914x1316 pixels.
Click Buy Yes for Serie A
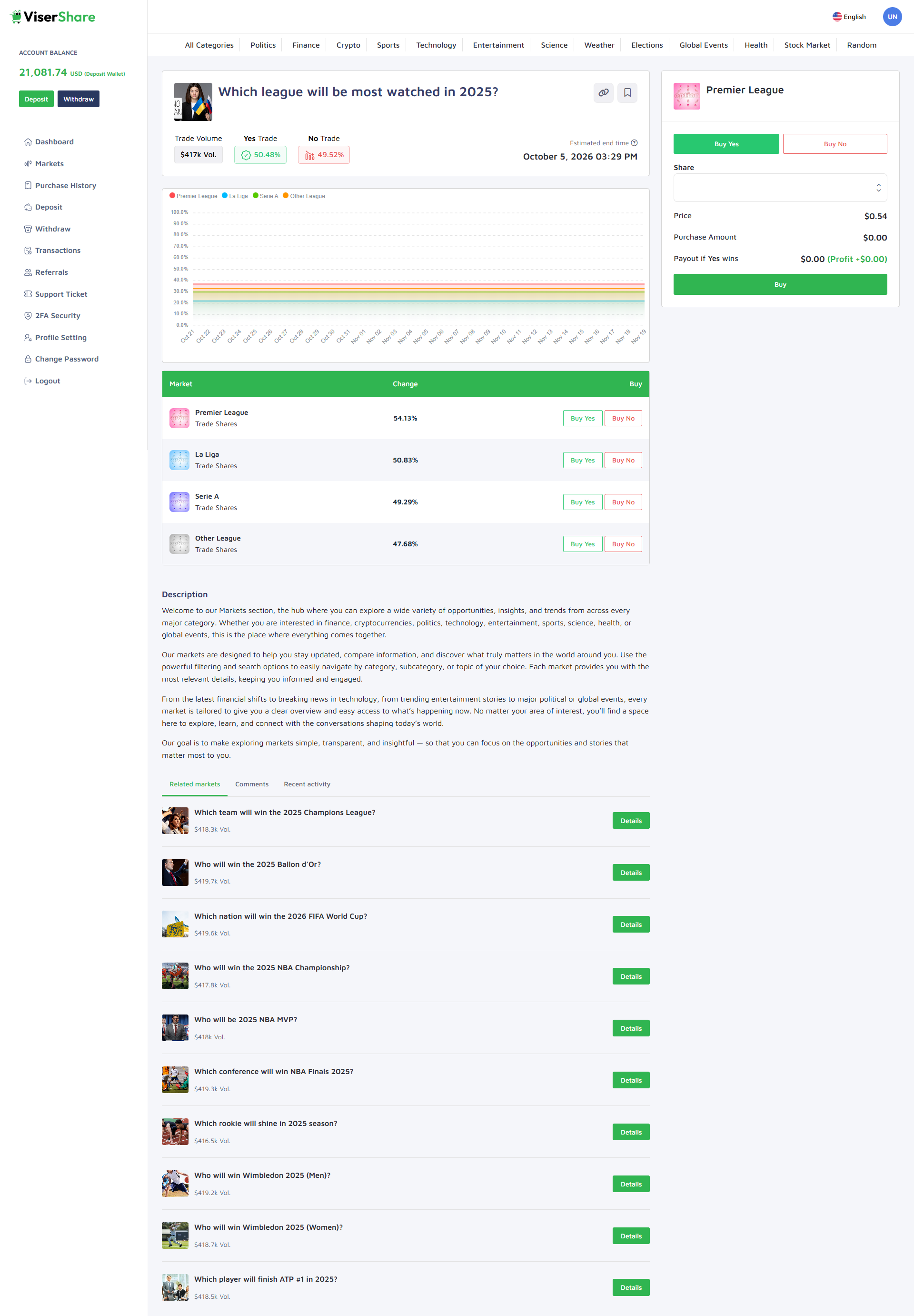[x=582, y=502]
